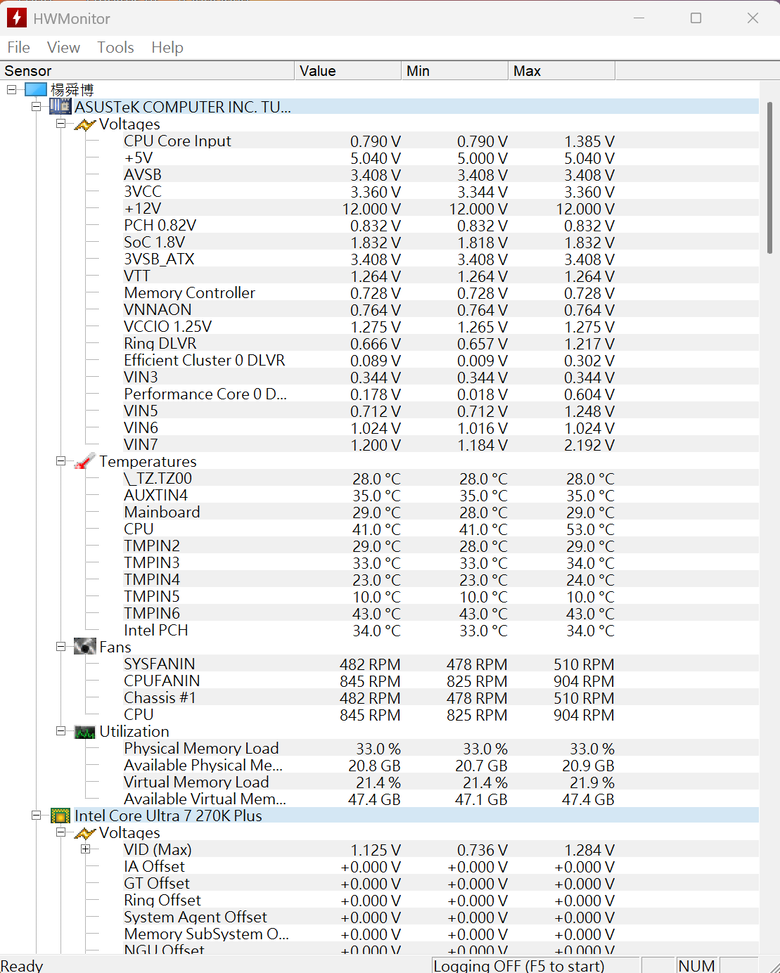The width and height of the screenshot is (780, 973).
Task: Click the computer monitor icon for 楊舜博
Action: pyautogui.click(x=35, y=90)
